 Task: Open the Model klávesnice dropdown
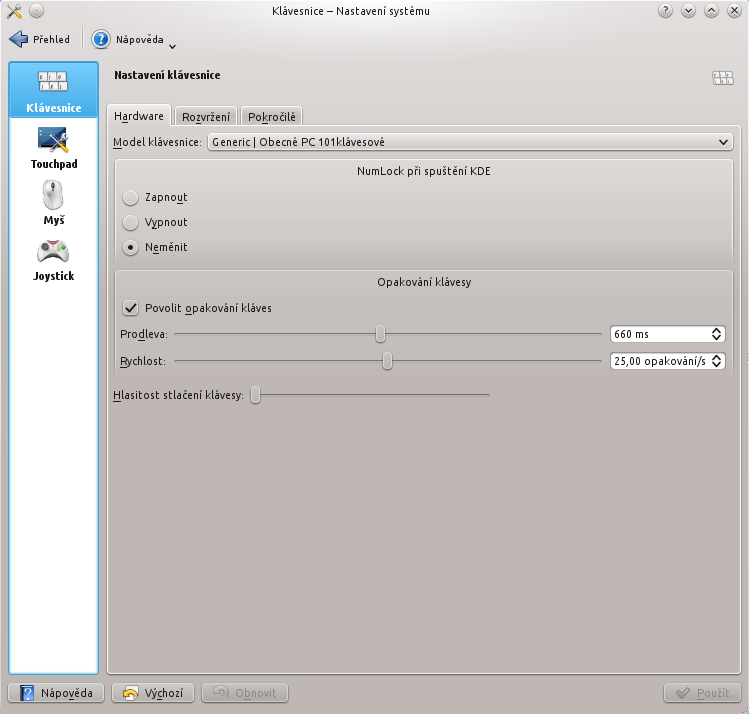pyautogui.click(x=470, y=142)
